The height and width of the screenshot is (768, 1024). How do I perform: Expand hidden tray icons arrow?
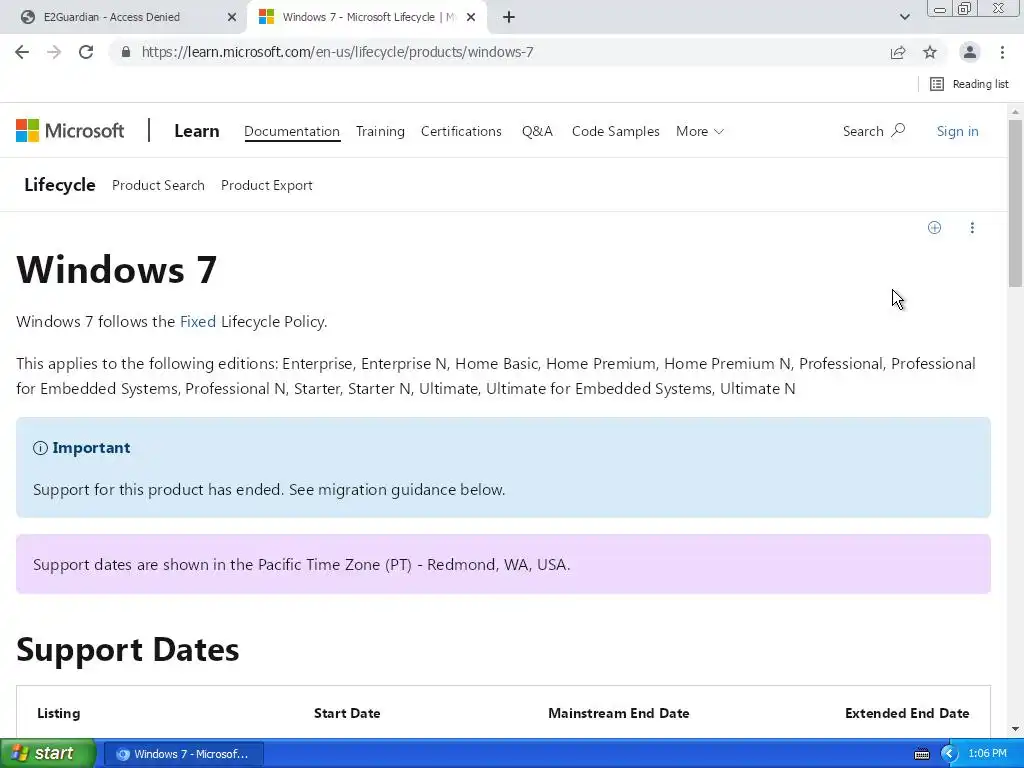[949, 754]
